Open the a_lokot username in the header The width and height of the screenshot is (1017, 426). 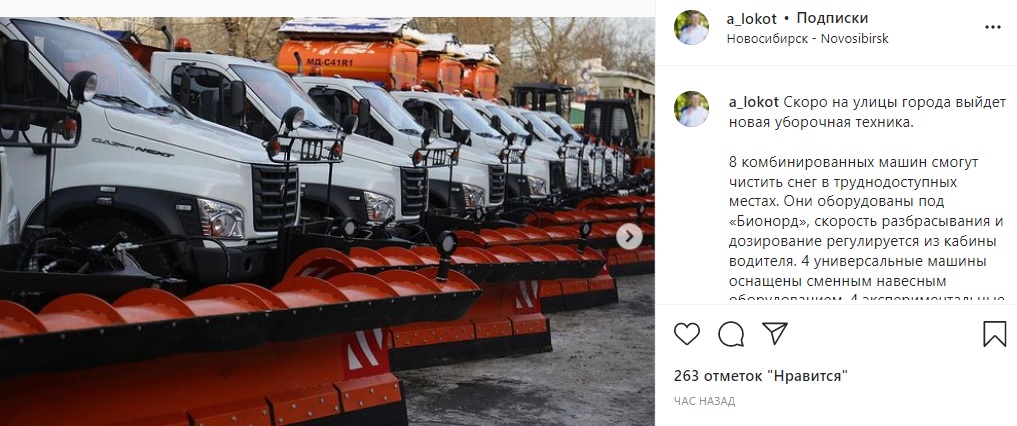click(751, 18)
